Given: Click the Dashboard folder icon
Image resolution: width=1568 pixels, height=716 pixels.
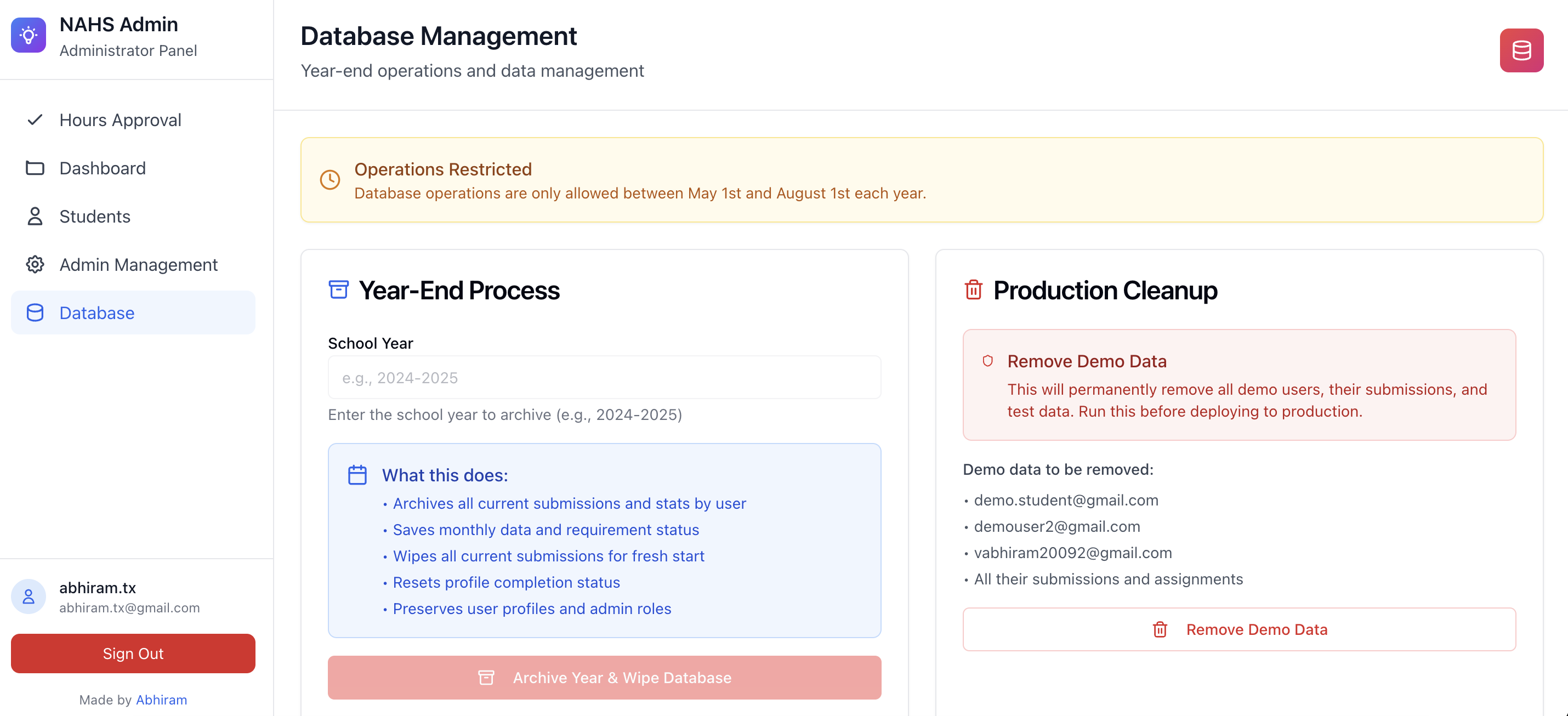Looking at the screenshot, I should (35, 168).
